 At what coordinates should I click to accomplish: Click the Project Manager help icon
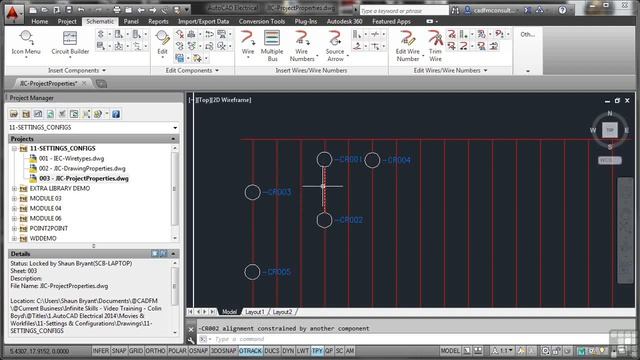[116, 114]
